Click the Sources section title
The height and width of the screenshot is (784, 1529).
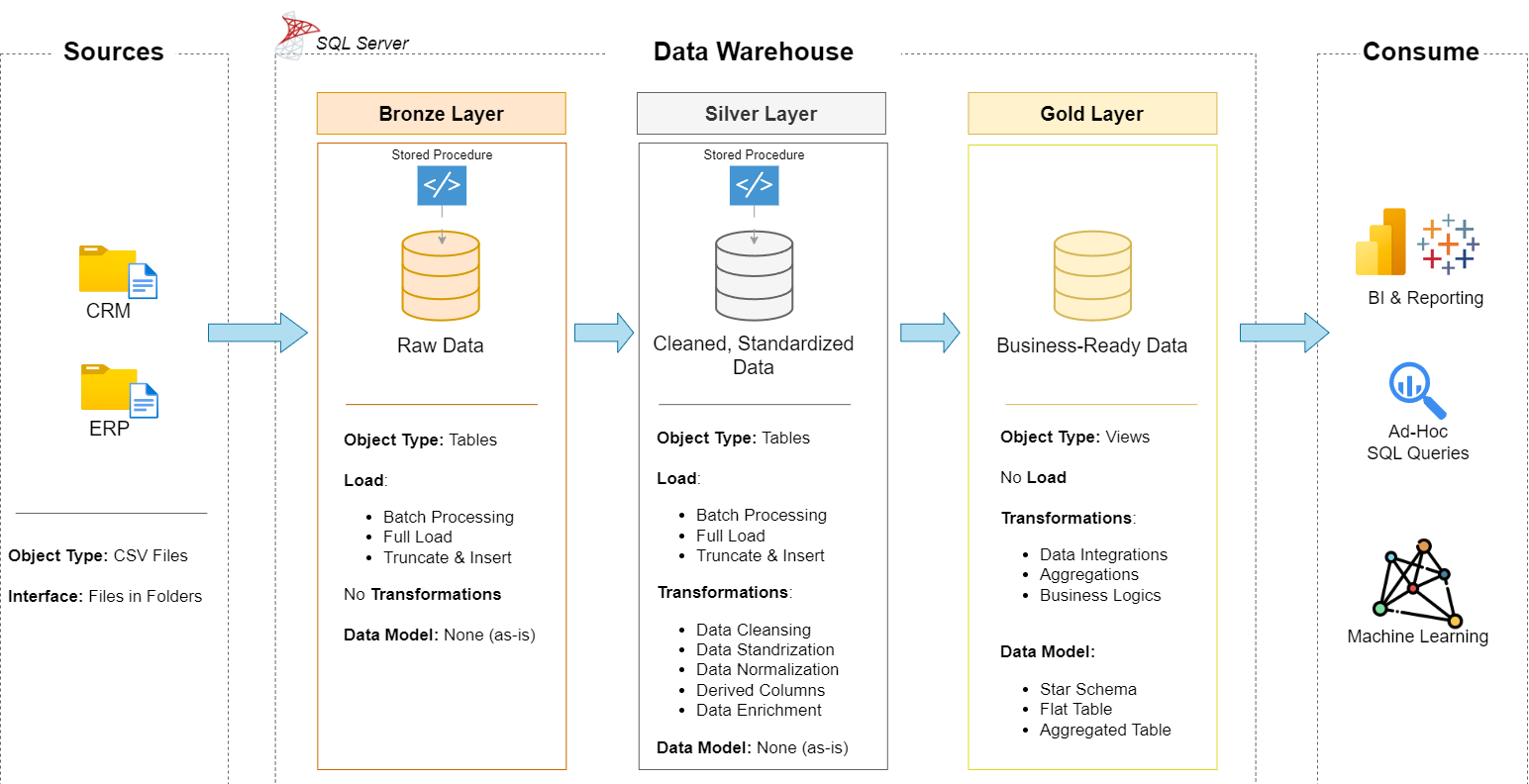point(113,50)
